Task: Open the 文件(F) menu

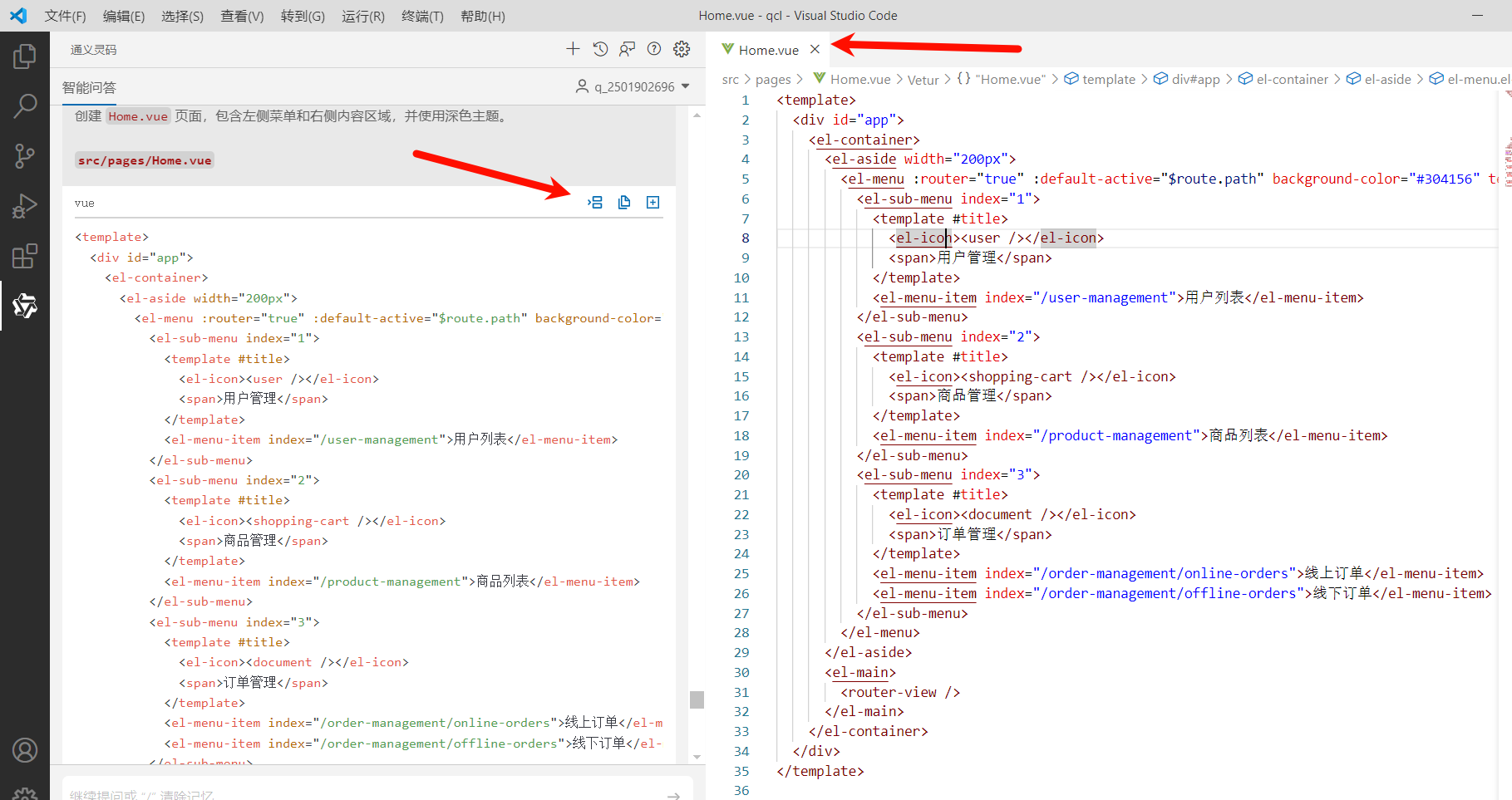Action: coord(65,16)
